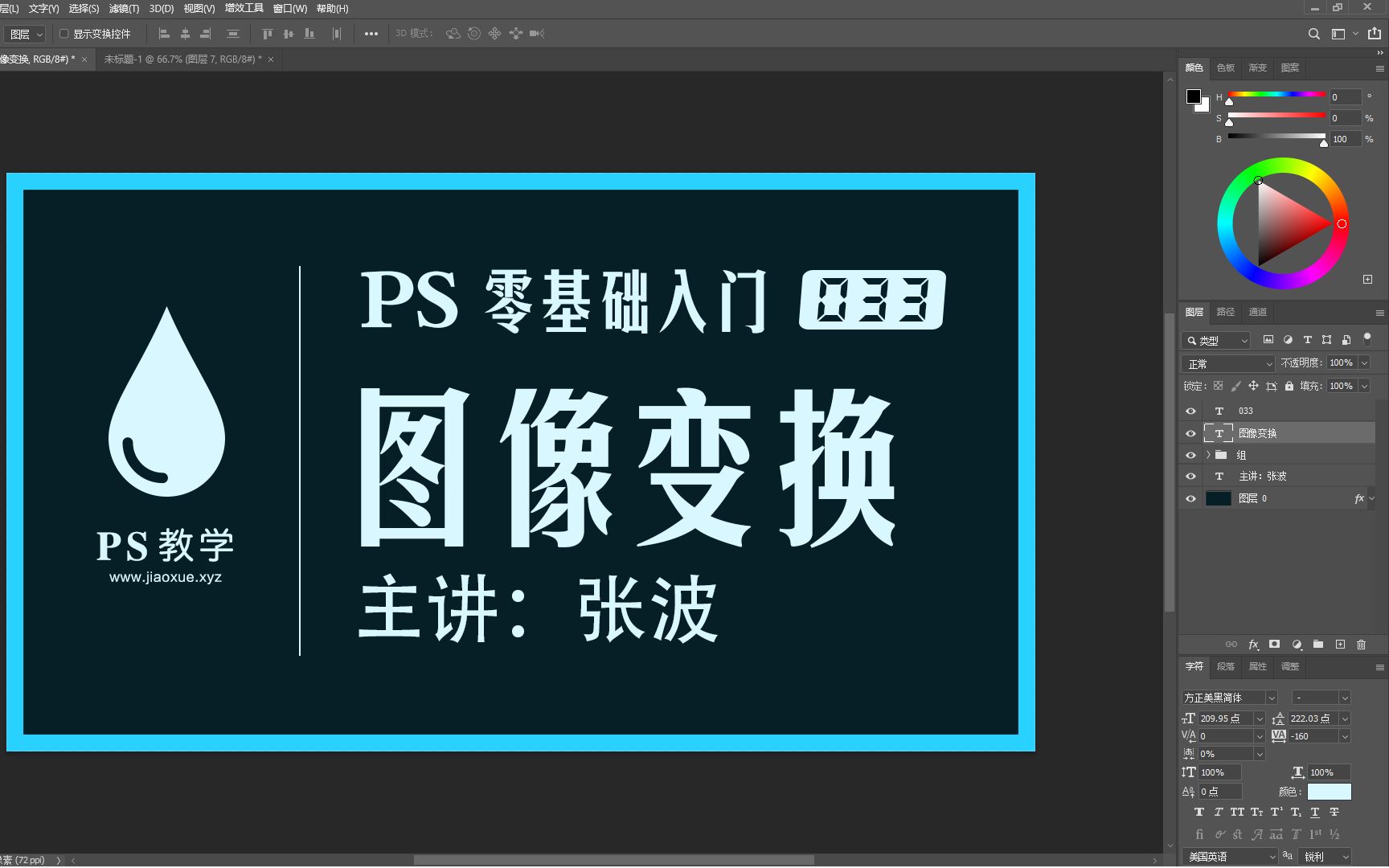Click the align bottom edges icon
Image resolution: width=1389 pixels, height=868 pixels.
309,34
